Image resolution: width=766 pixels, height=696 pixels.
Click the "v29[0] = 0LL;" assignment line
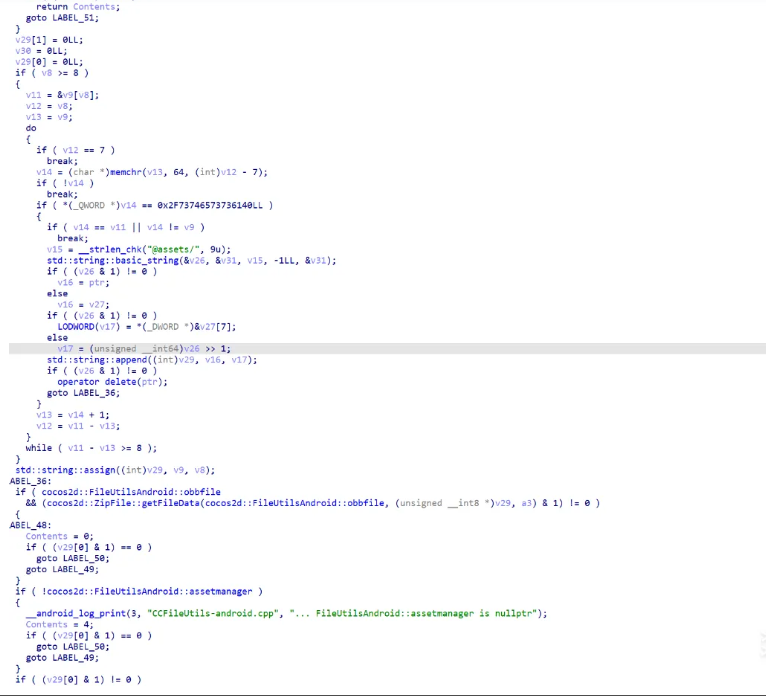tap(49, 62)
